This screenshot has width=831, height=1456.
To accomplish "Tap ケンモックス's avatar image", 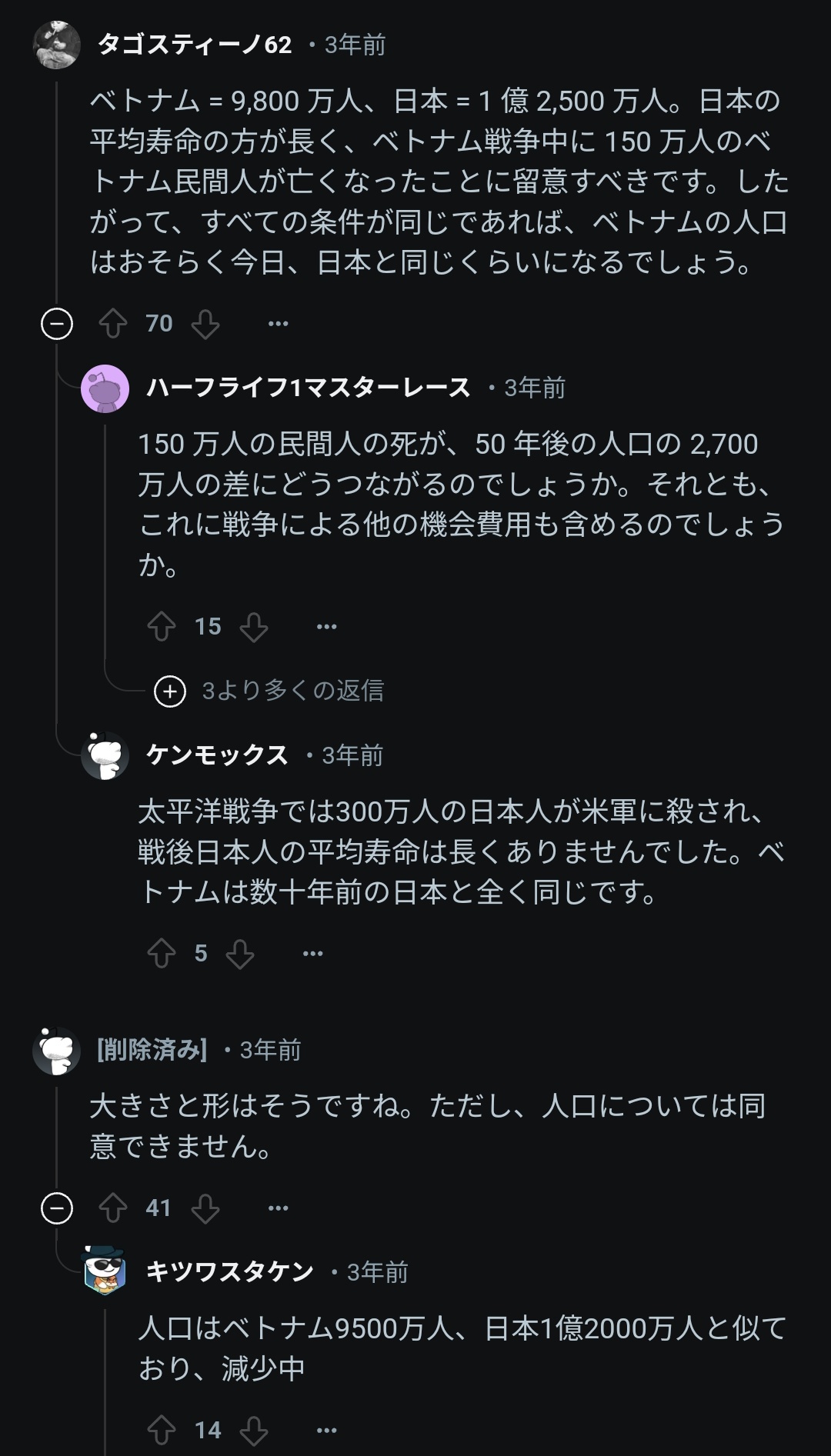I will click(105, 755).
